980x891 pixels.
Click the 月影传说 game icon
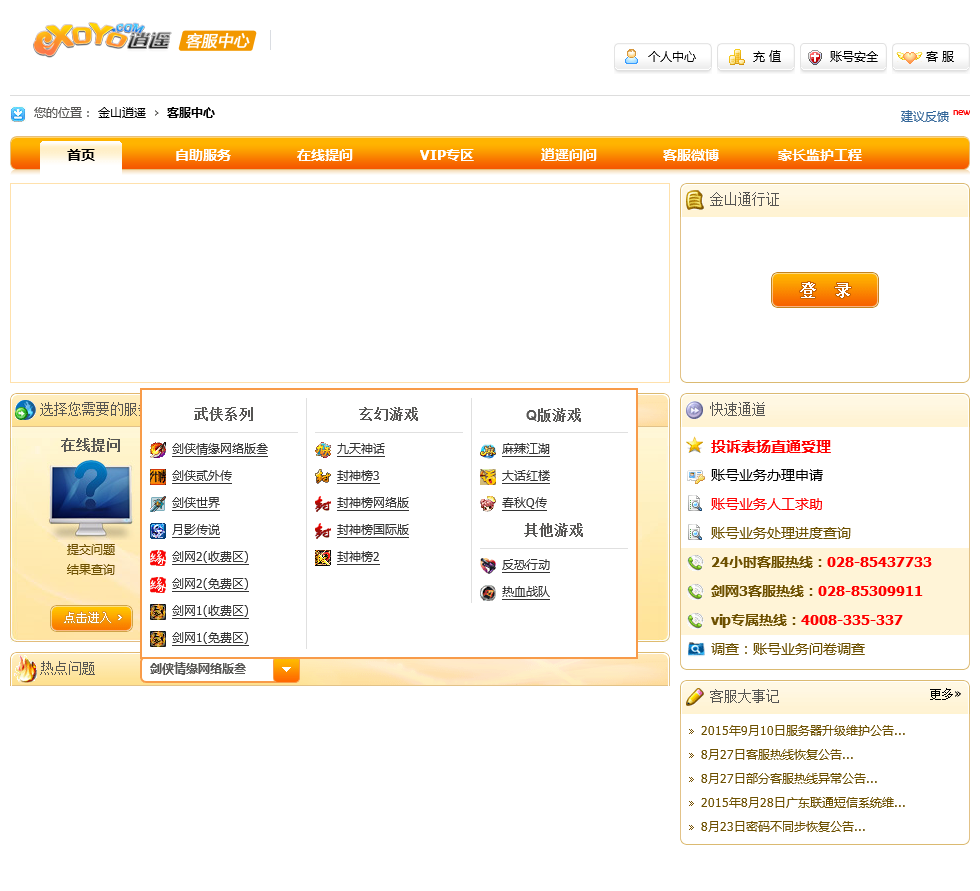(158, 530)
